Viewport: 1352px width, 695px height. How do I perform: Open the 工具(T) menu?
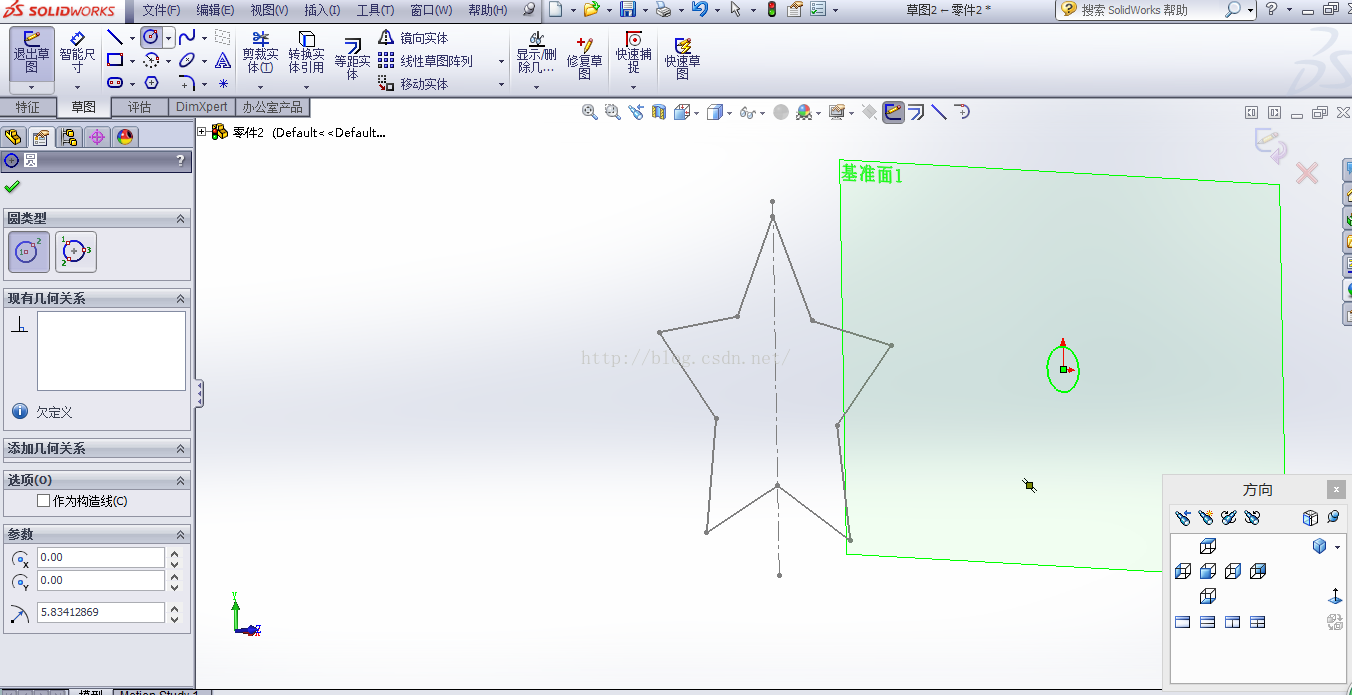click(x=375, y=10)
